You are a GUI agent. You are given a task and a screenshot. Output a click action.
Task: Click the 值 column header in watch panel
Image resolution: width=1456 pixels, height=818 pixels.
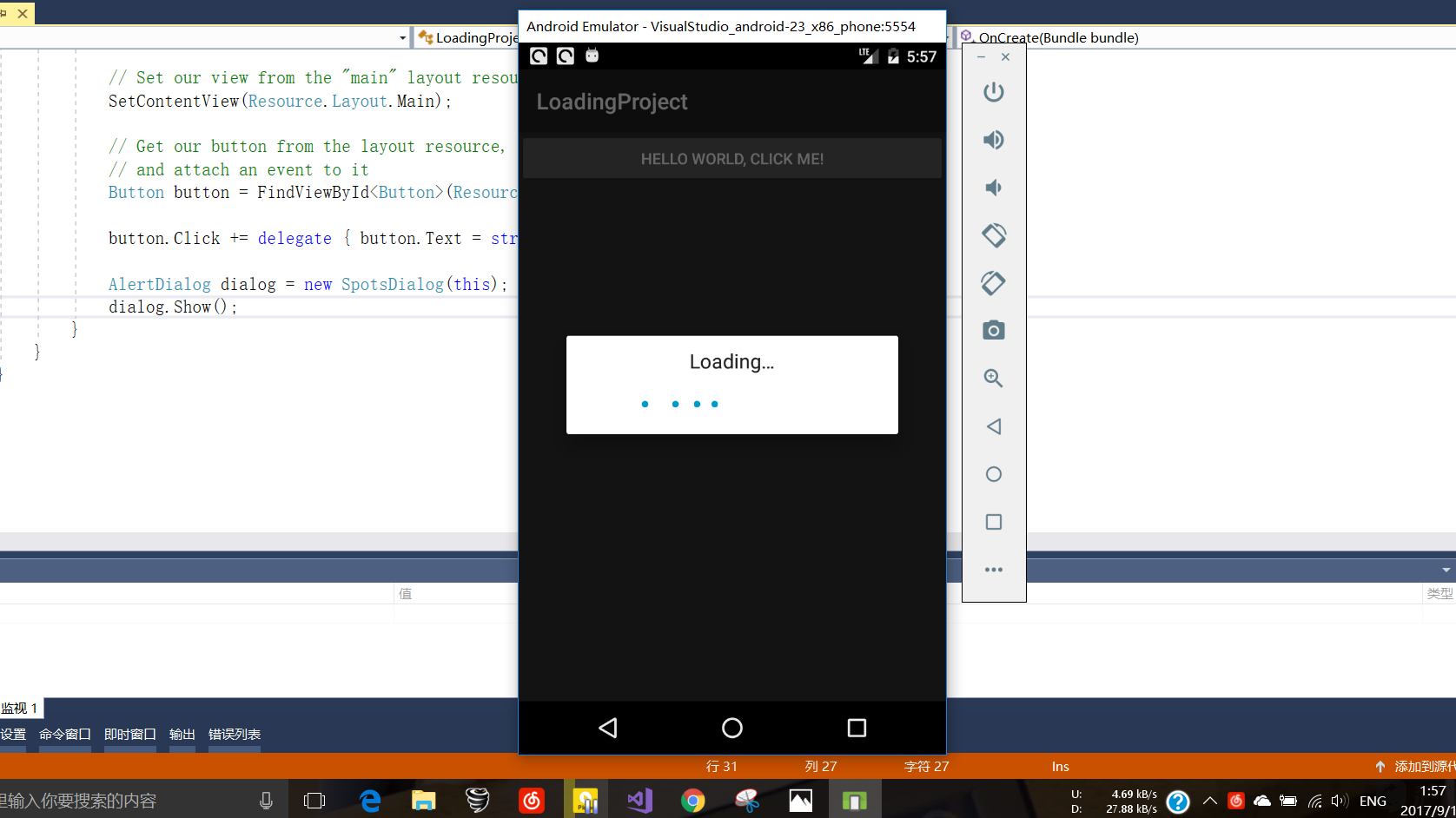pos(405,594)
